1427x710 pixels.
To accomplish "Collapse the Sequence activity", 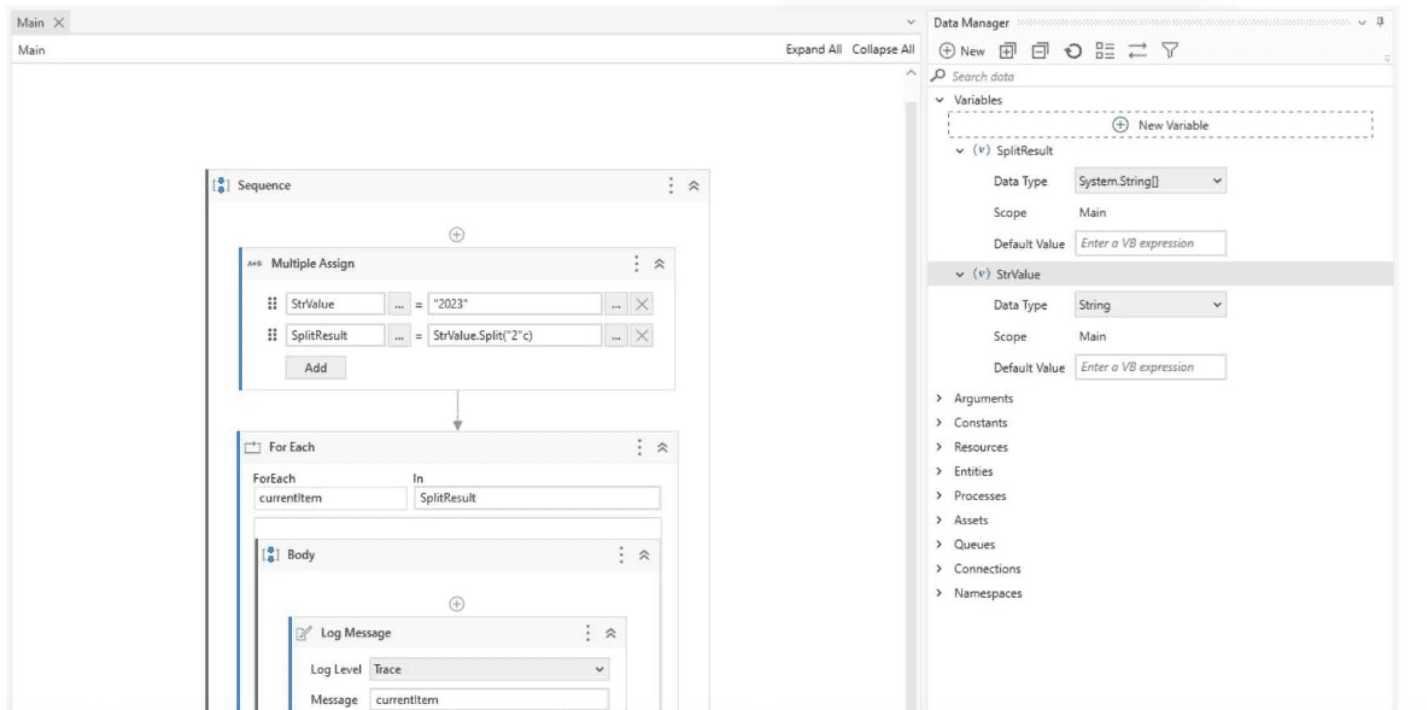I will point(694,186).
